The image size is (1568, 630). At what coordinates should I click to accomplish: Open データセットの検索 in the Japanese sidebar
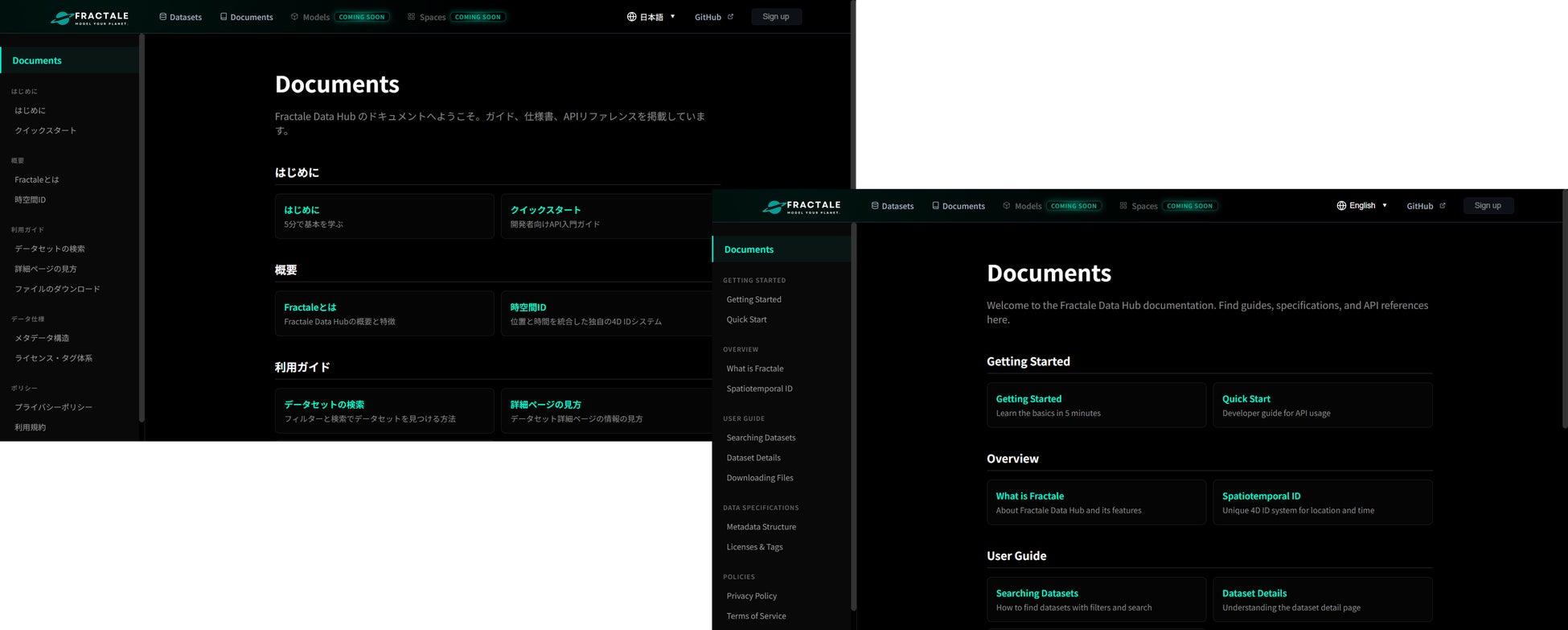50,249
